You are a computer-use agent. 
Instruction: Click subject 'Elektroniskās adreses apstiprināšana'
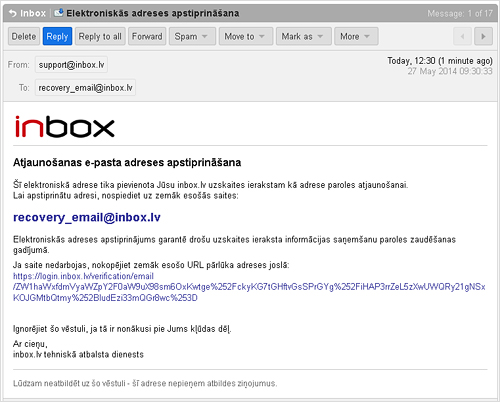(153, 13)
